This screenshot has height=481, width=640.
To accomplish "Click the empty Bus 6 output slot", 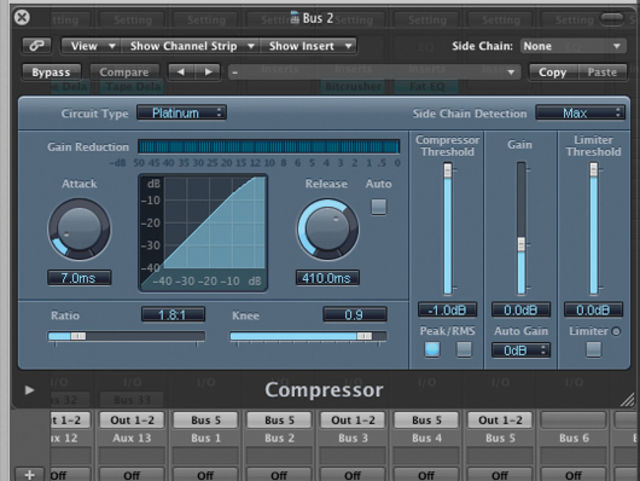I will [x=573, y=420].
